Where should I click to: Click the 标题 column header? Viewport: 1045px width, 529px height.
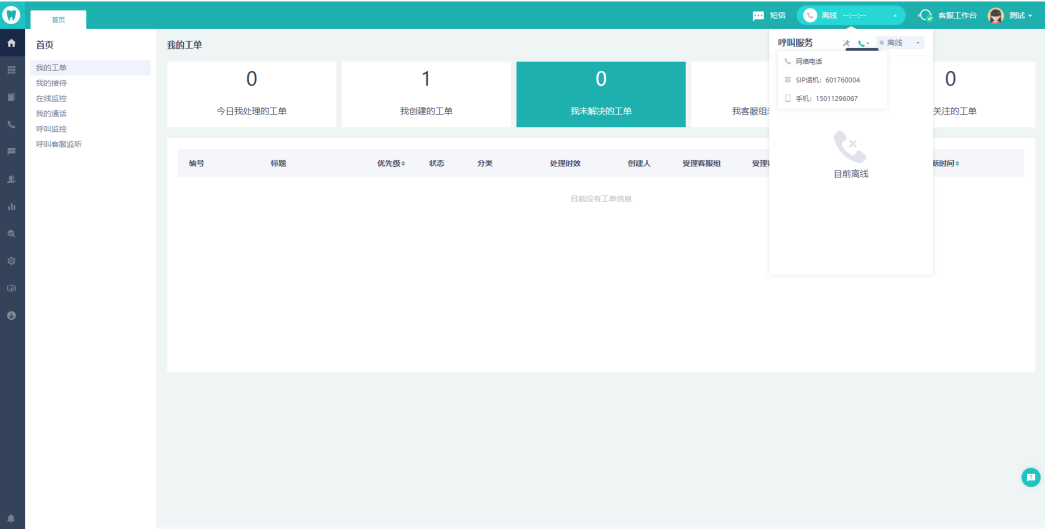click(279, 163)
